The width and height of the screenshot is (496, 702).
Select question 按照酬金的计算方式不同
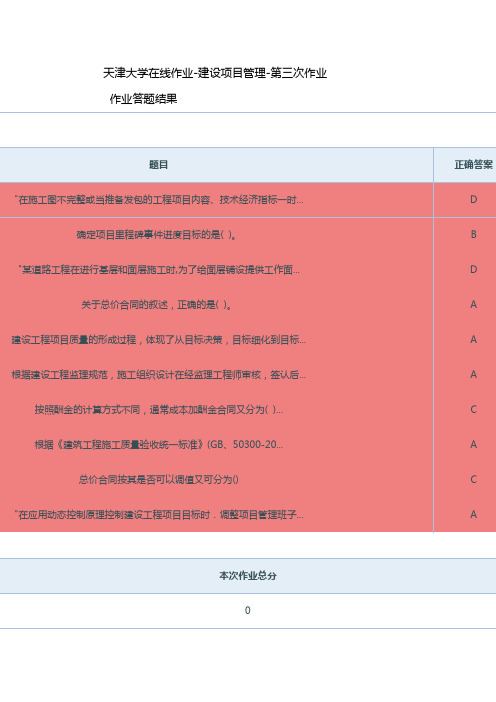(x=158, y=410)
